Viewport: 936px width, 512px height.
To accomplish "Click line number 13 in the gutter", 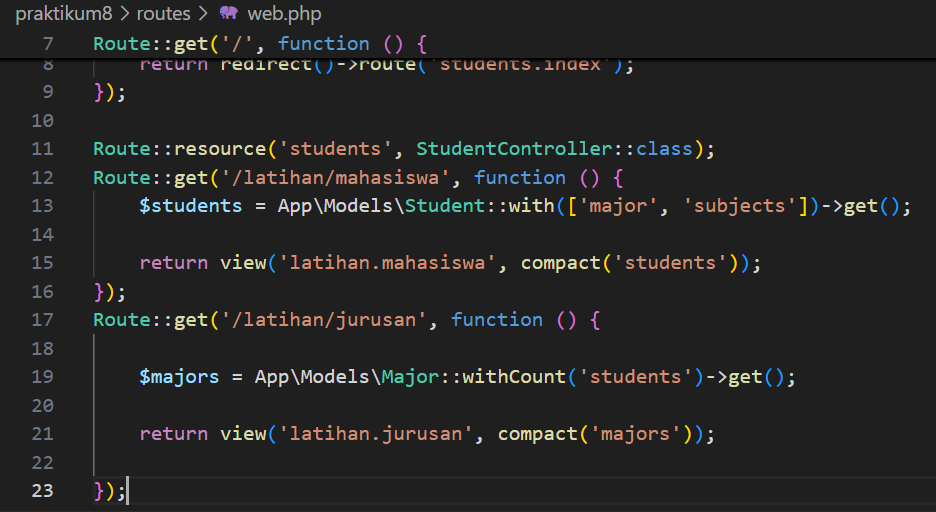I will coord(42,206).
